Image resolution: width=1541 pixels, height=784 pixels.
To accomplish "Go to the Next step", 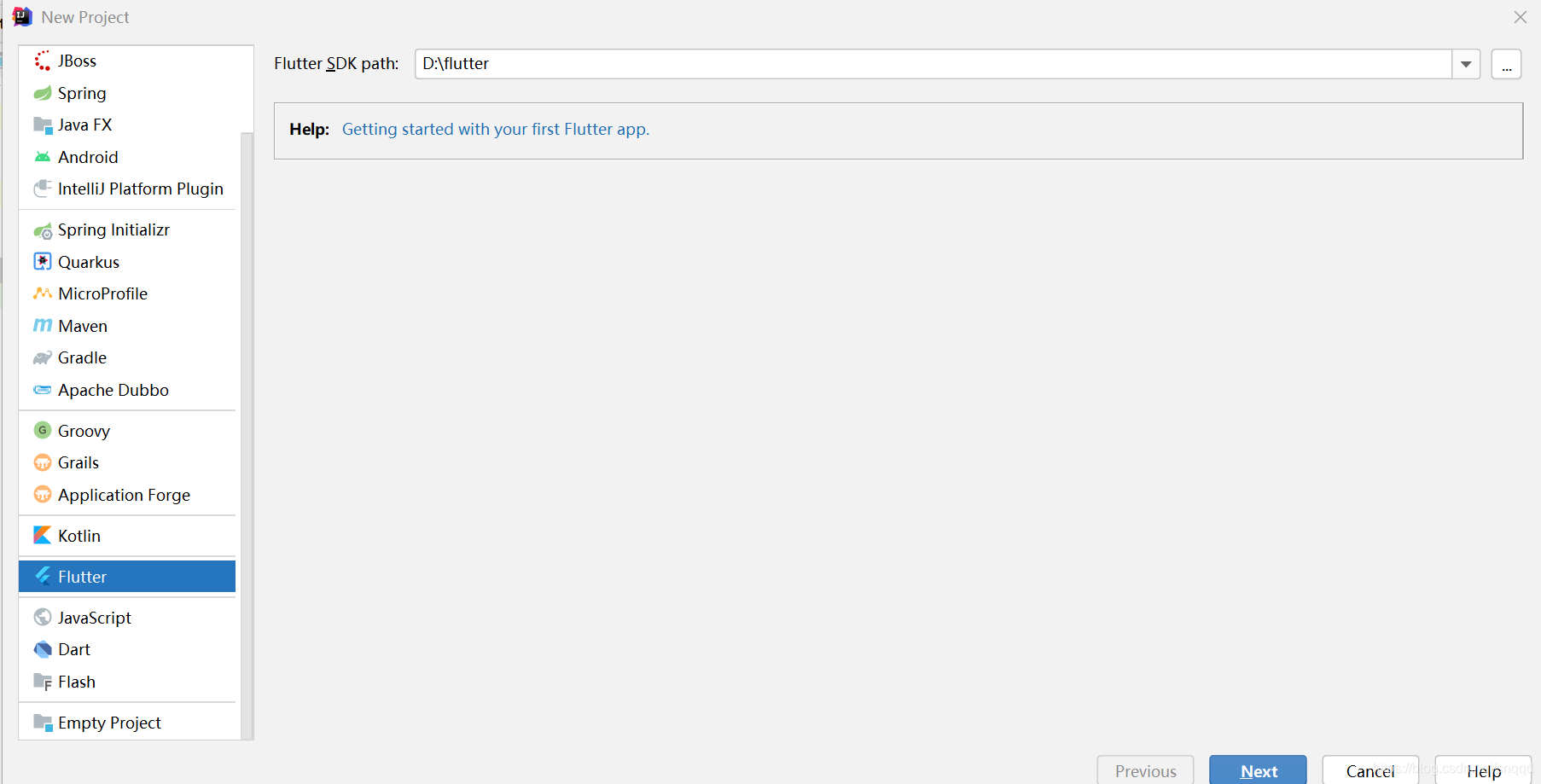I will click(1258, 770).
